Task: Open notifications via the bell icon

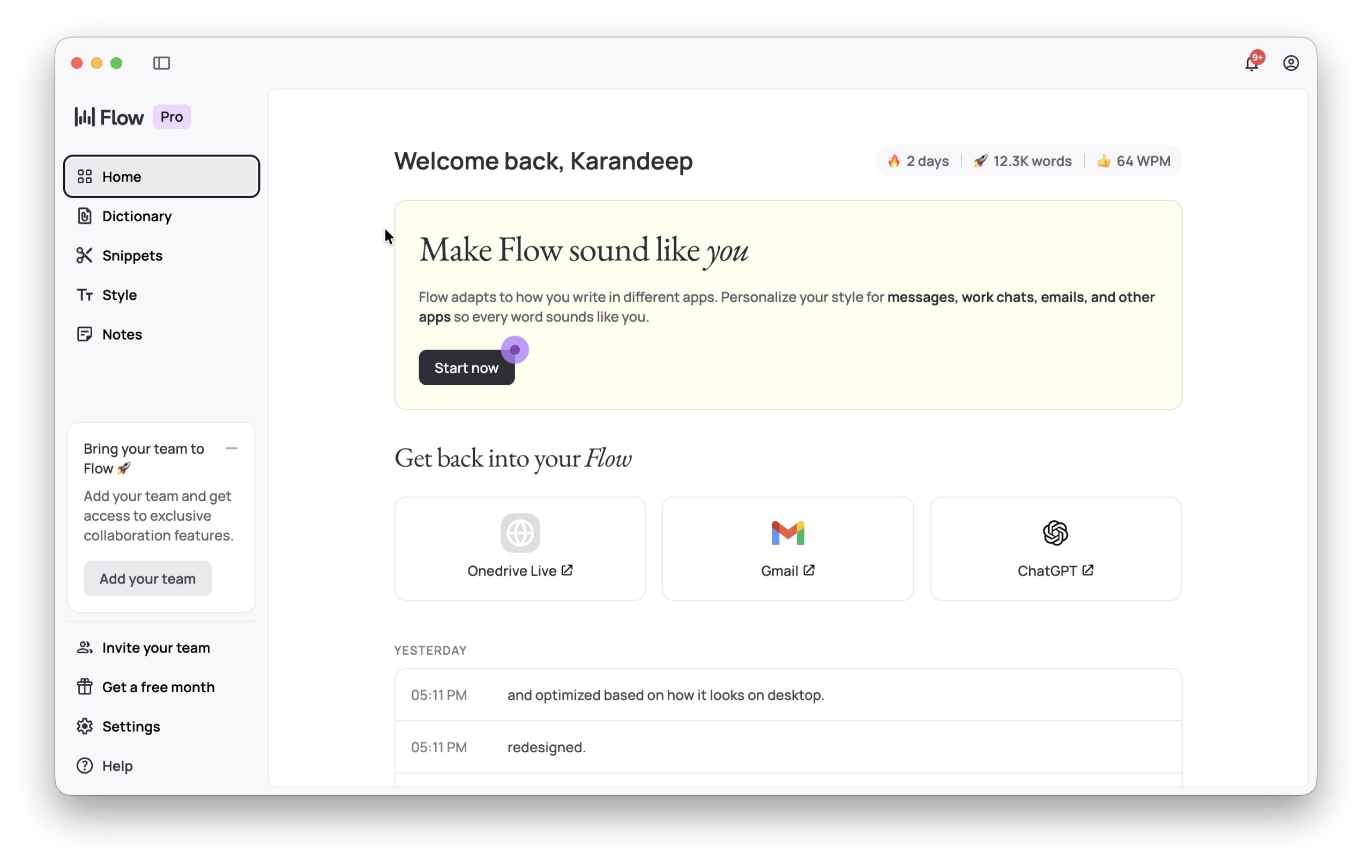Action: pos(1251,63)
